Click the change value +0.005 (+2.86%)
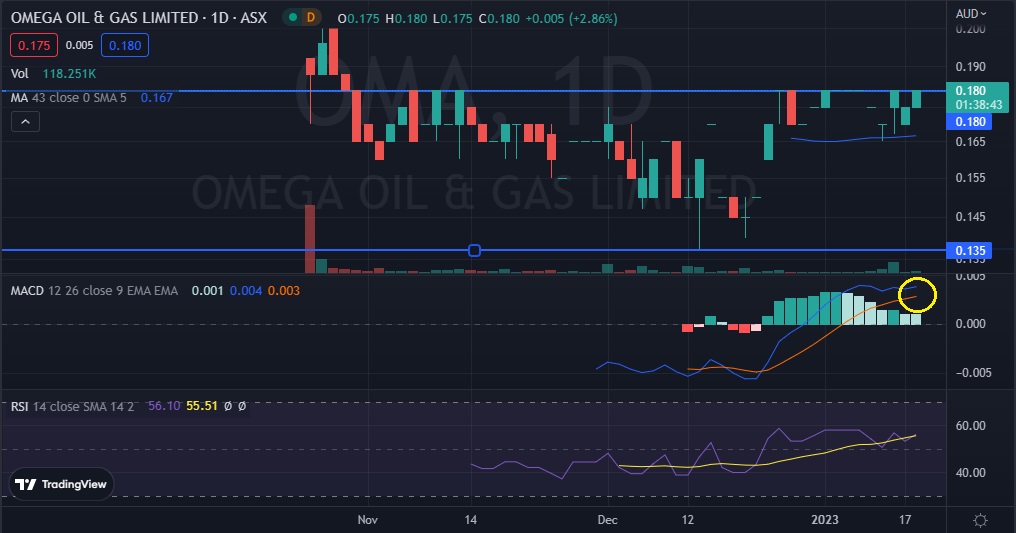Screen dimensions: 1016x533 tap(571, 18)
